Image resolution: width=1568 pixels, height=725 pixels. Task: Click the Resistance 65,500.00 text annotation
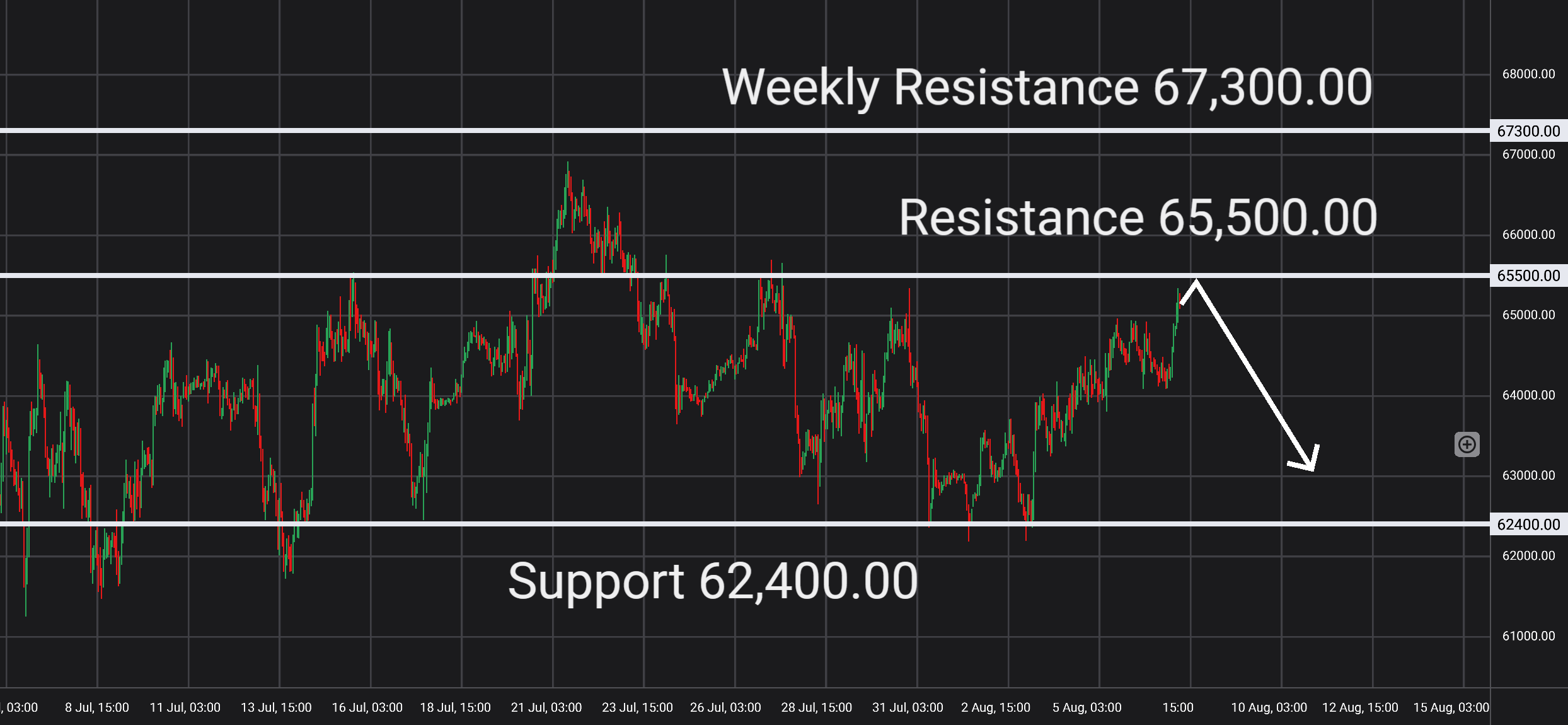[1138, 217]
